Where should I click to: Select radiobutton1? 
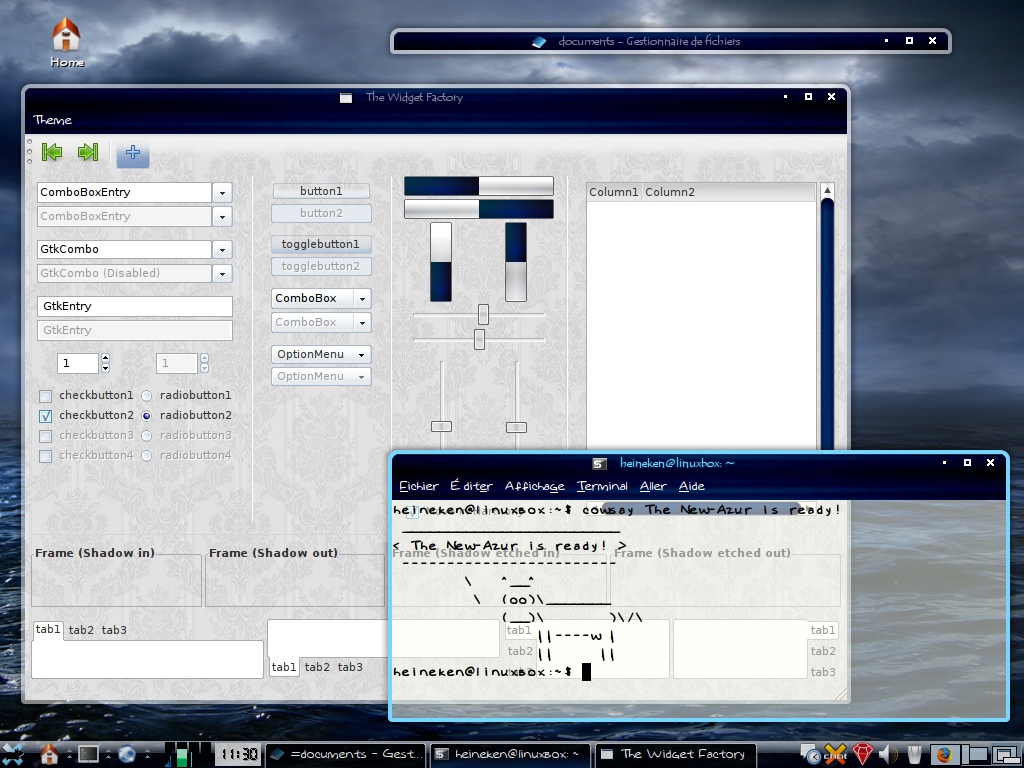pyautogui.click(x=147, y=396)
